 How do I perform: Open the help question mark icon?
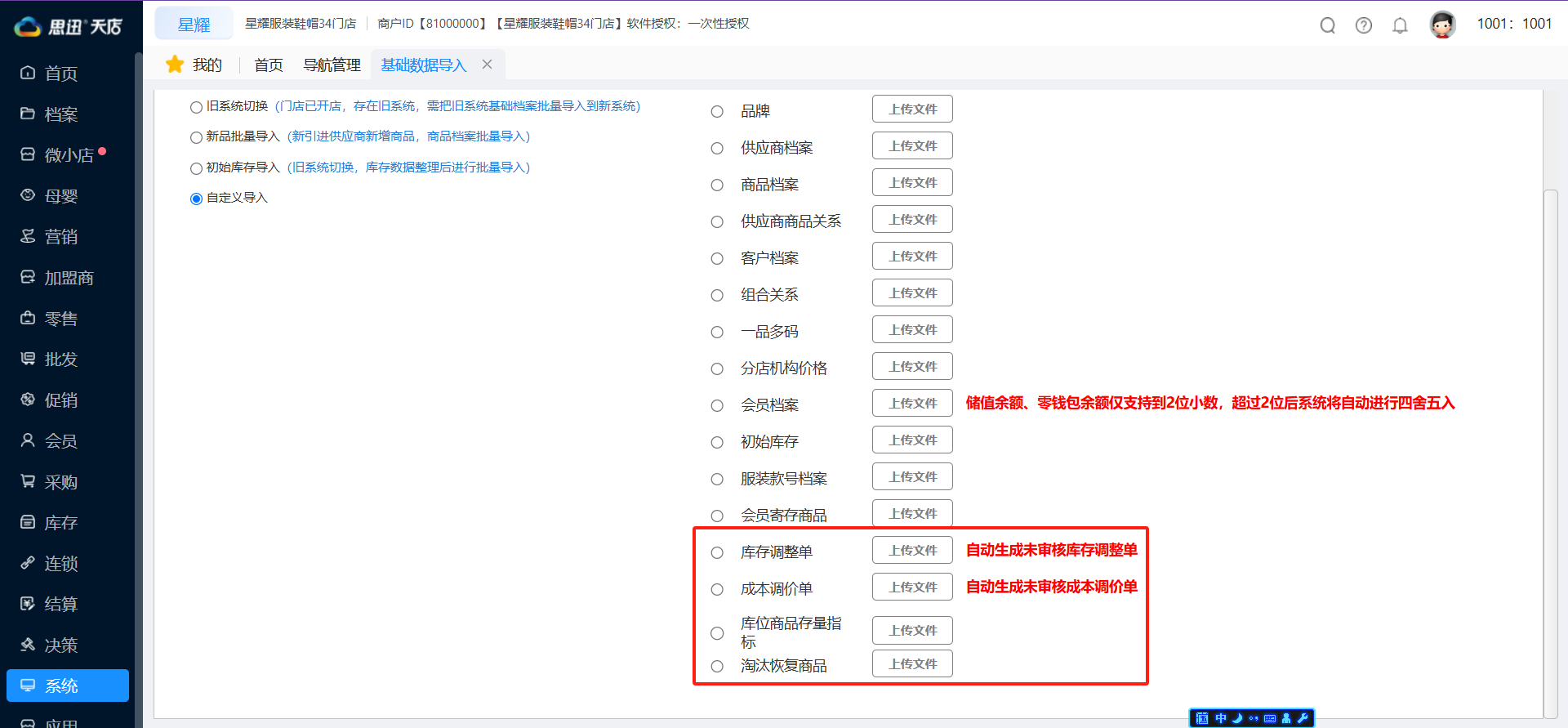[1363, 25]
